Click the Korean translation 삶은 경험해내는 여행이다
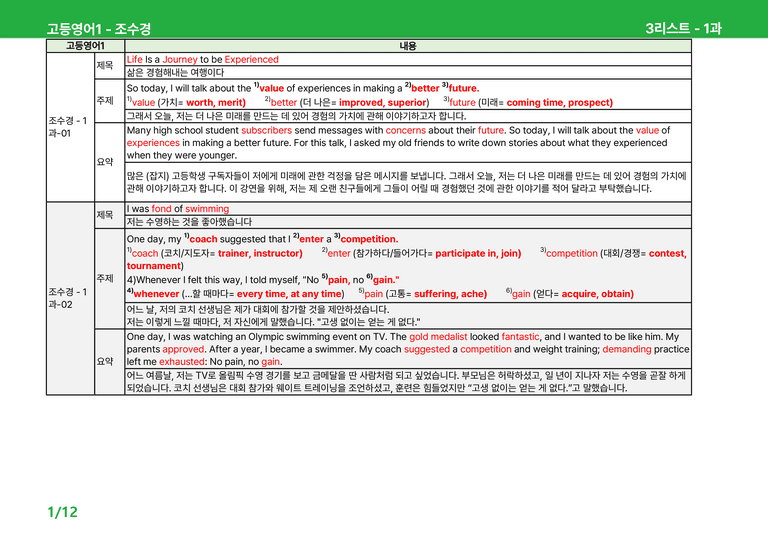 coord(175,72)
